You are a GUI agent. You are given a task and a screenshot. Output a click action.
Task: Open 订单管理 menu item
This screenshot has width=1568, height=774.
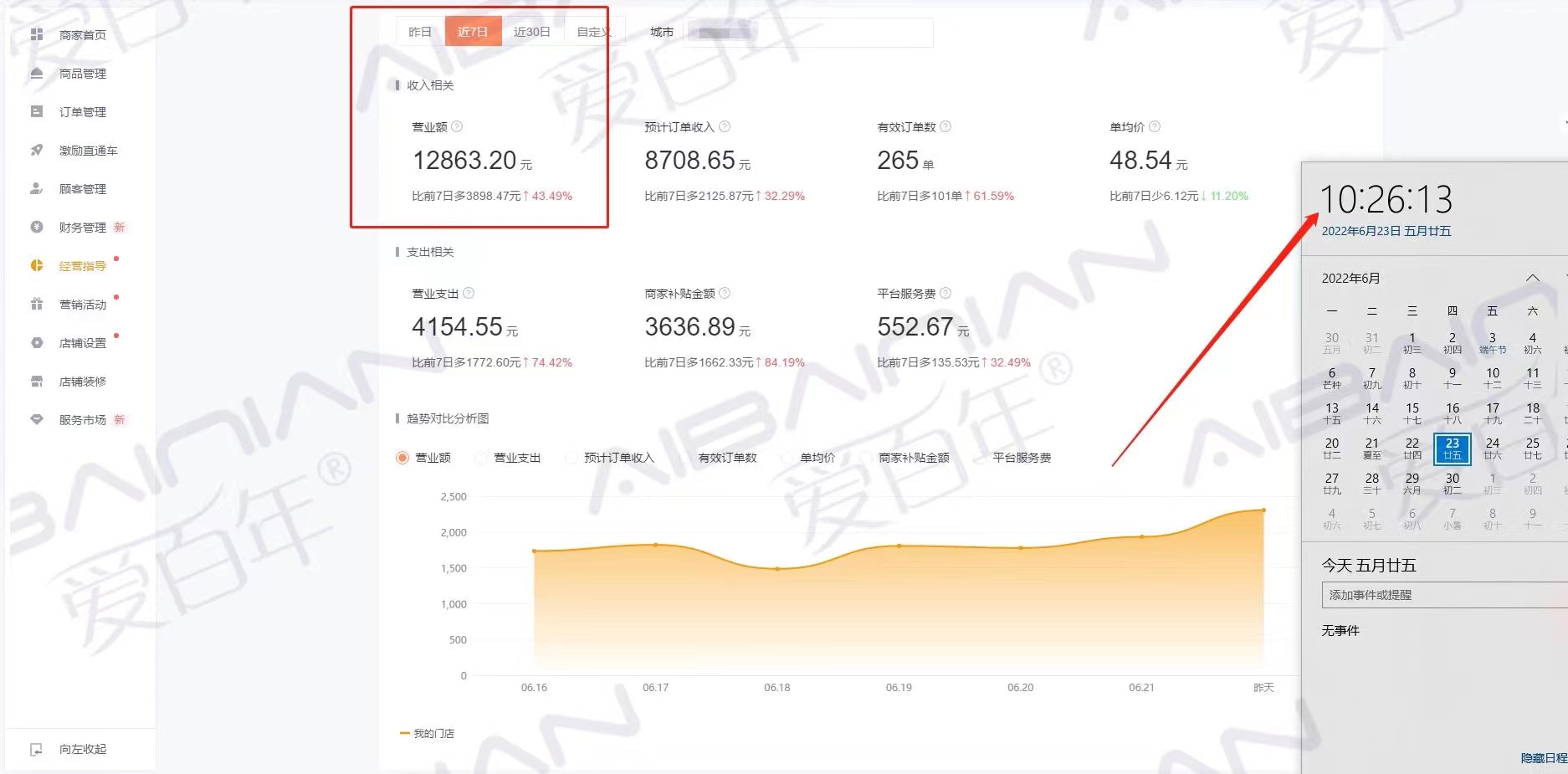click(83, 112)
